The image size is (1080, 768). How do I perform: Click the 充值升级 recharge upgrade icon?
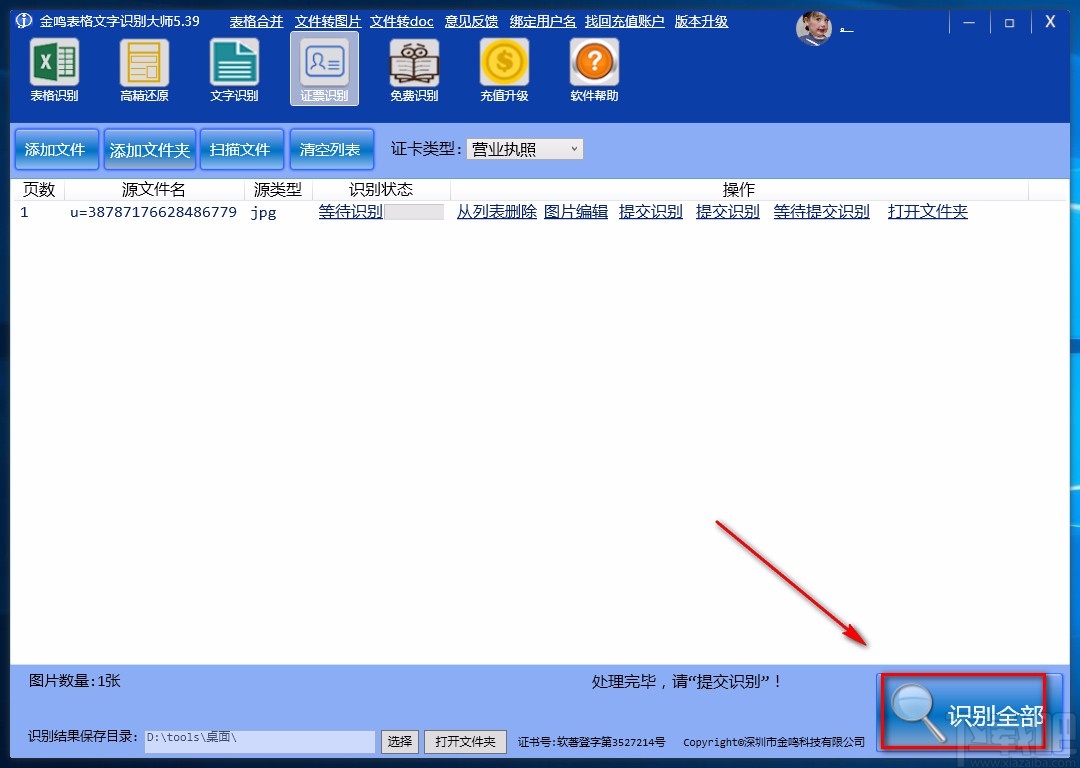point(504,68)
